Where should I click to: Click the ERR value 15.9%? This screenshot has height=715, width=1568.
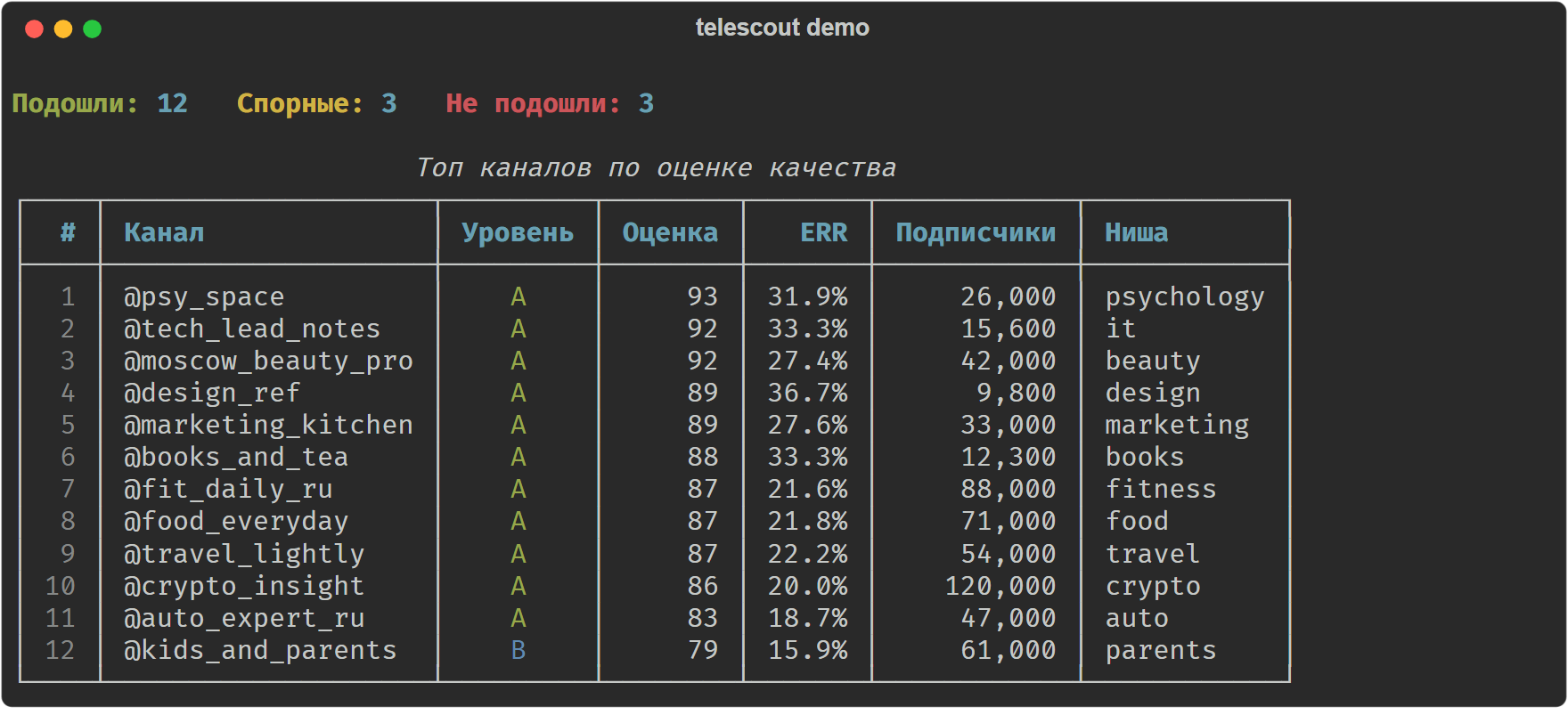coord(808,650)
